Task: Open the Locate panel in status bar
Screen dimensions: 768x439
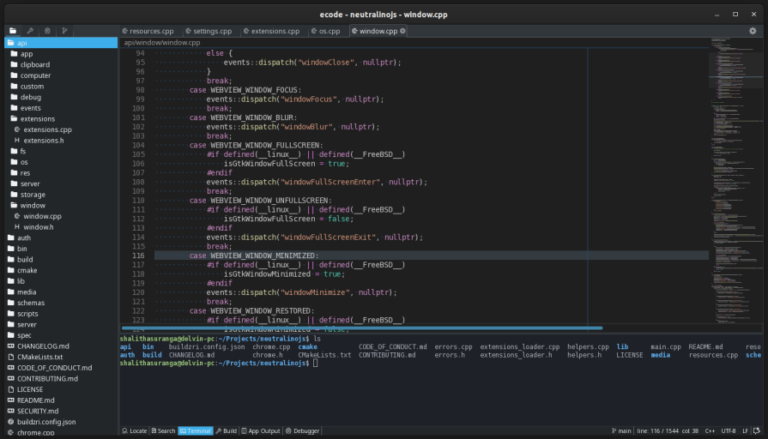Action: (134, 431)
